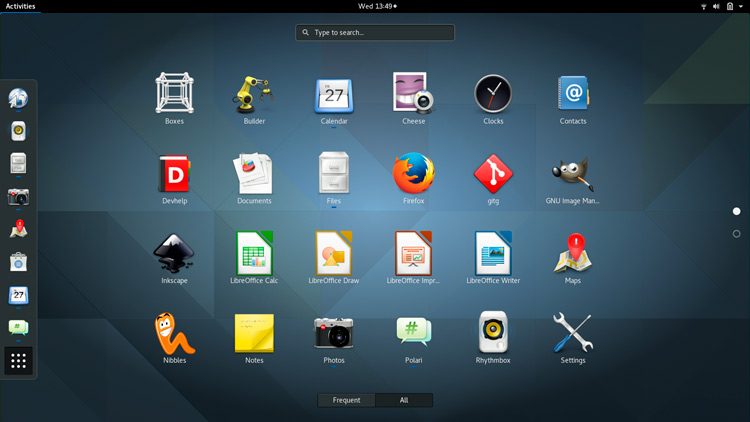Switch to the Frequent apps tab
750x422 pixels.
point(346,400)
